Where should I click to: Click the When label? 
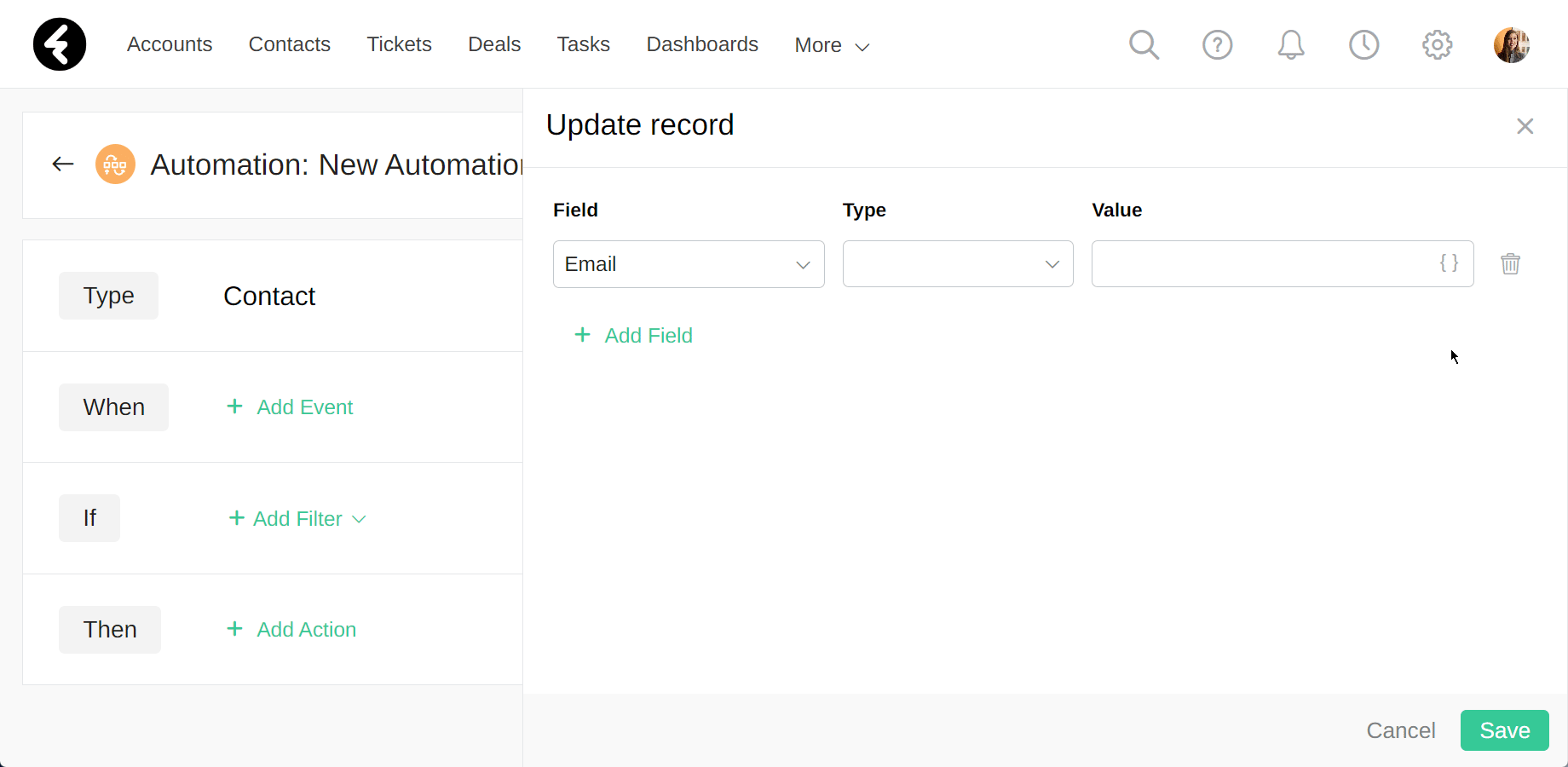point(113,407)
